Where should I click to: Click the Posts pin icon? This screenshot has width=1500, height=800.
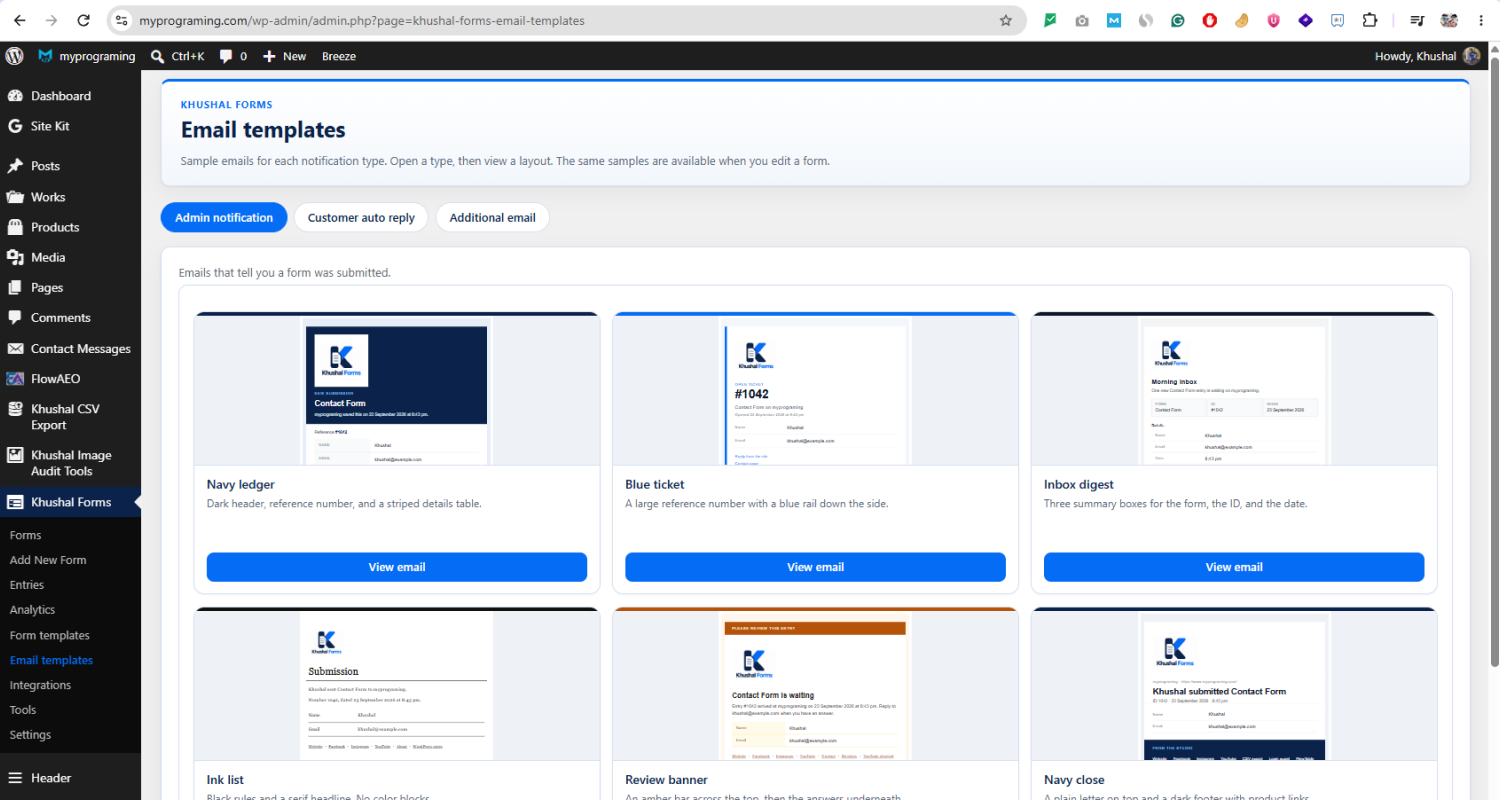[15, 166]
